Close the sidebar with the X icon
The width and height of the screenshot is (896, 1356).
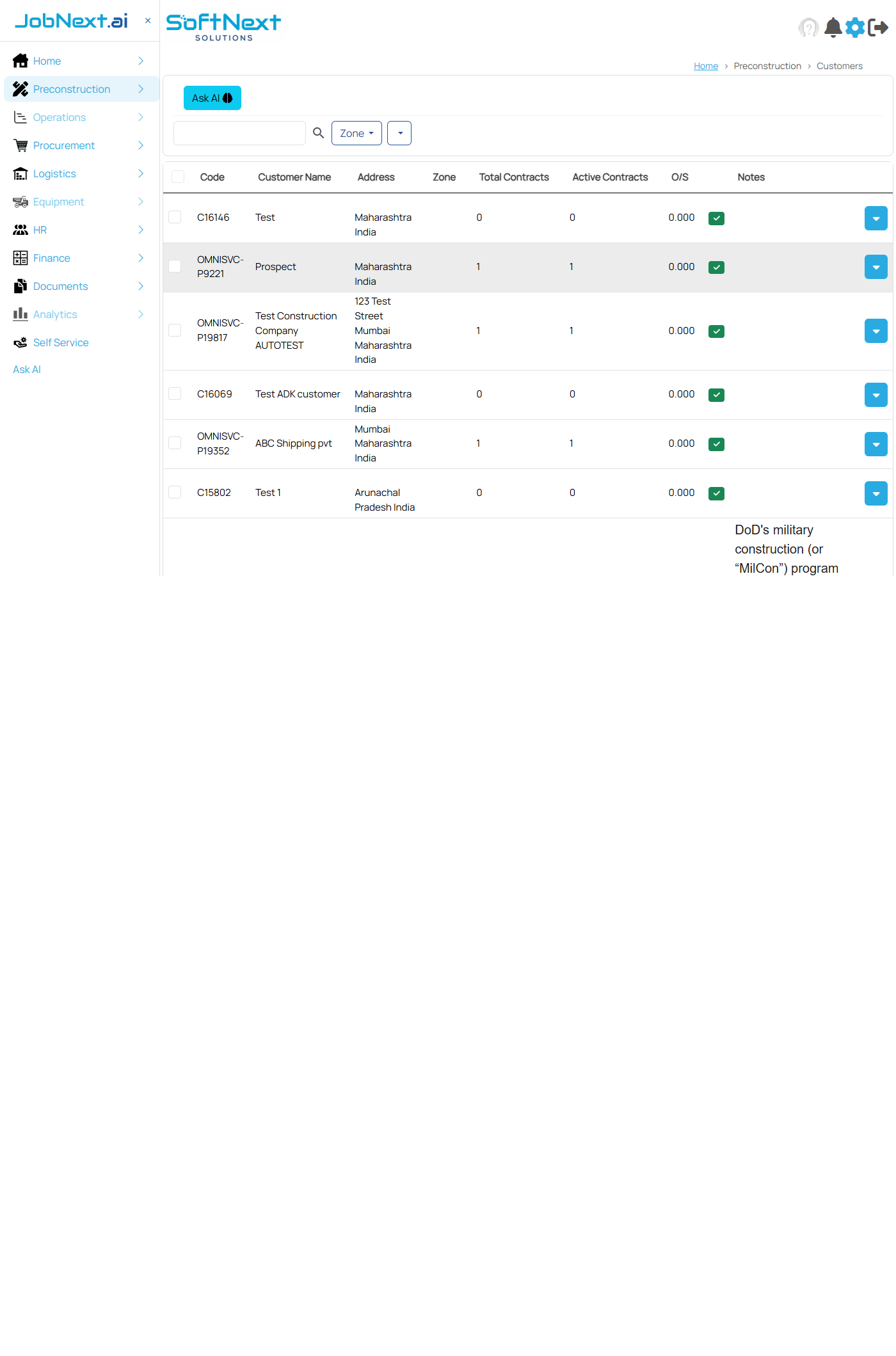[x=148, y=20]
